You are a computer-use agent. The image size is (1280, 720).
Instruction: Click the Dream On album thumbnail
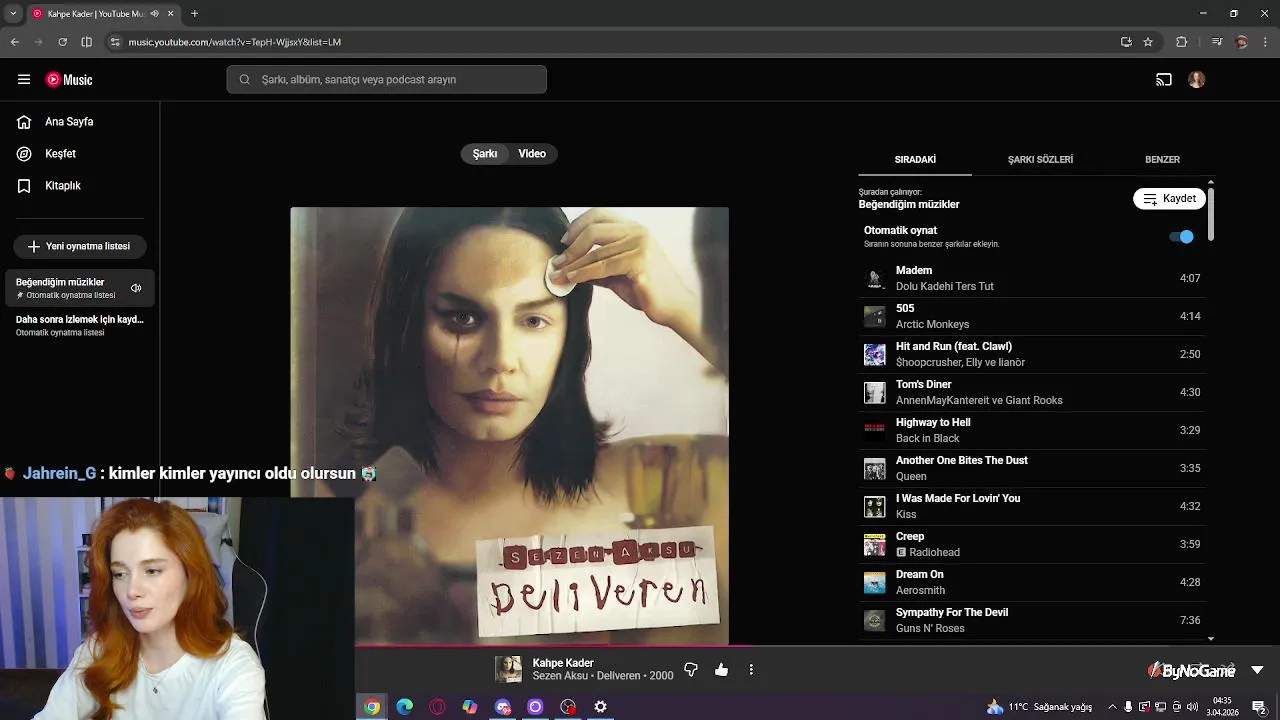[x=875, y=583]
